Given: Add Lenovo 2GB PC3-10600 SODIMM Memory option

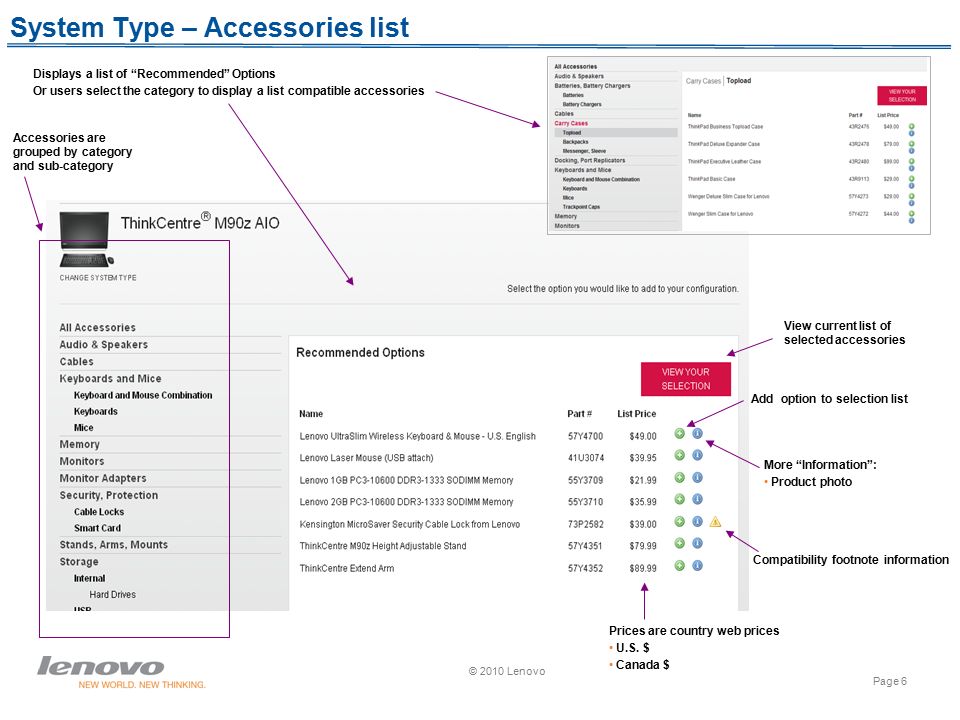Looking at the screenshot, I should point(679,499).
